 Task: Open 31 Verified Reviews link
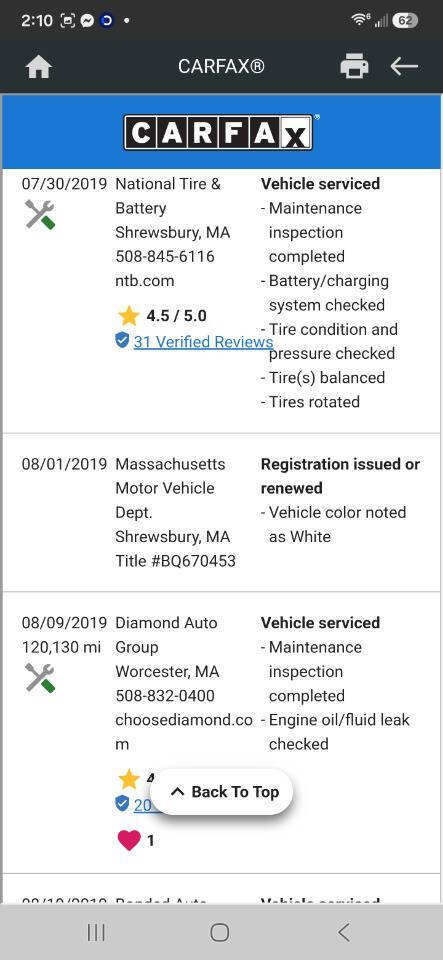pos(203,342)
